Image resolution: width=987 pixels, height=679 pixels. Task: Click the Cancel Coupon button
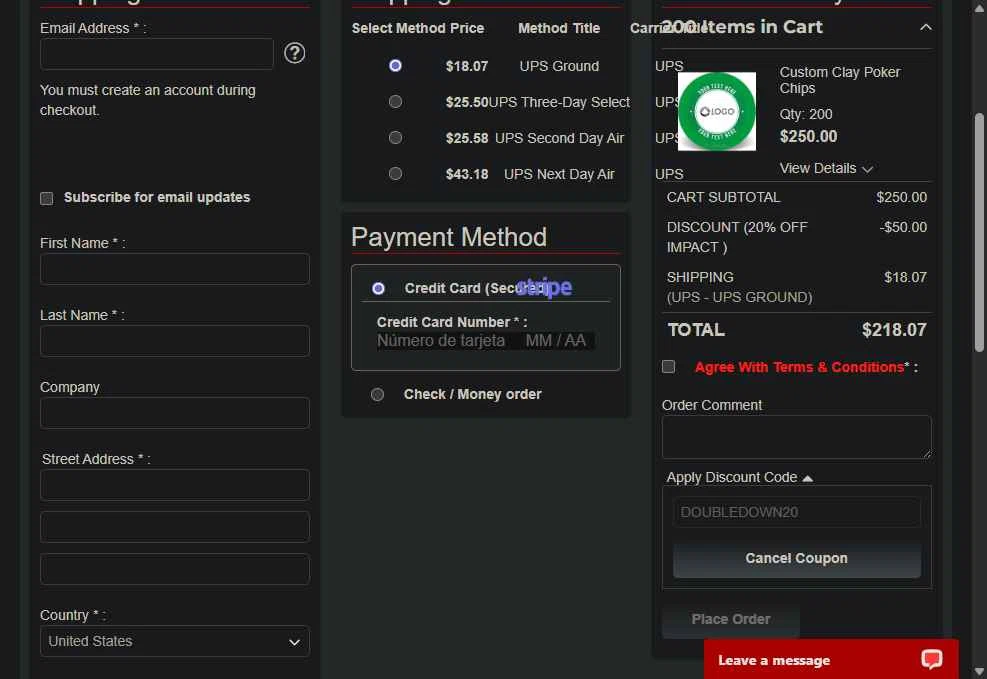796,558
